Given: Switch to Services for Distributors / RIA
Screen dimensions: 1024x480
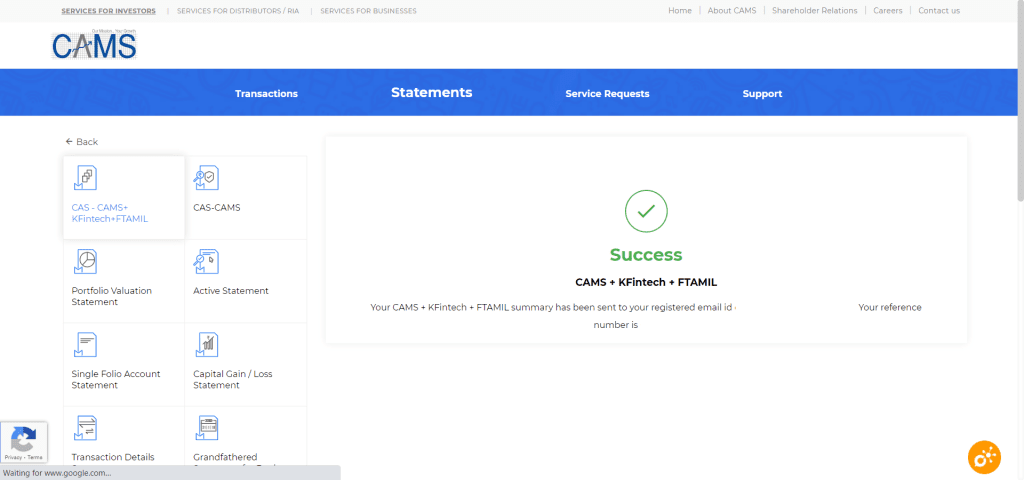Looking at the screenshot, I should pos(238,11).
